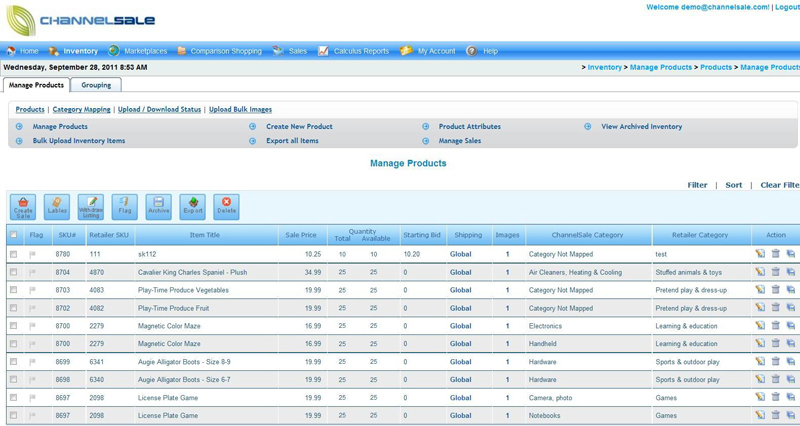Viewport: 800px width, 426px height.
Task: Toggle the select-all header checkbox
Action: [x=13, y=235]
